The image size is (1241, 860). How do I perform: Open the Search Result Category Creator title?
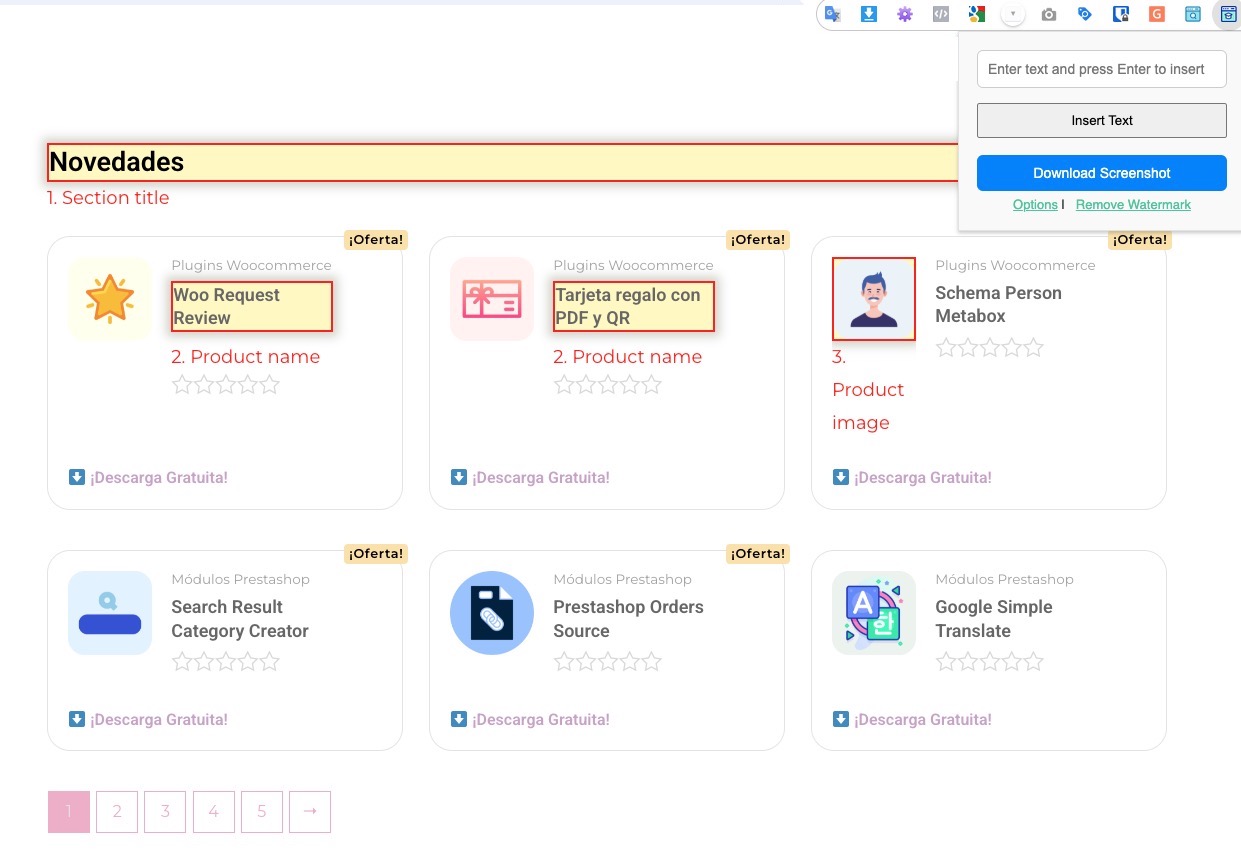click(x=240, y=619)
